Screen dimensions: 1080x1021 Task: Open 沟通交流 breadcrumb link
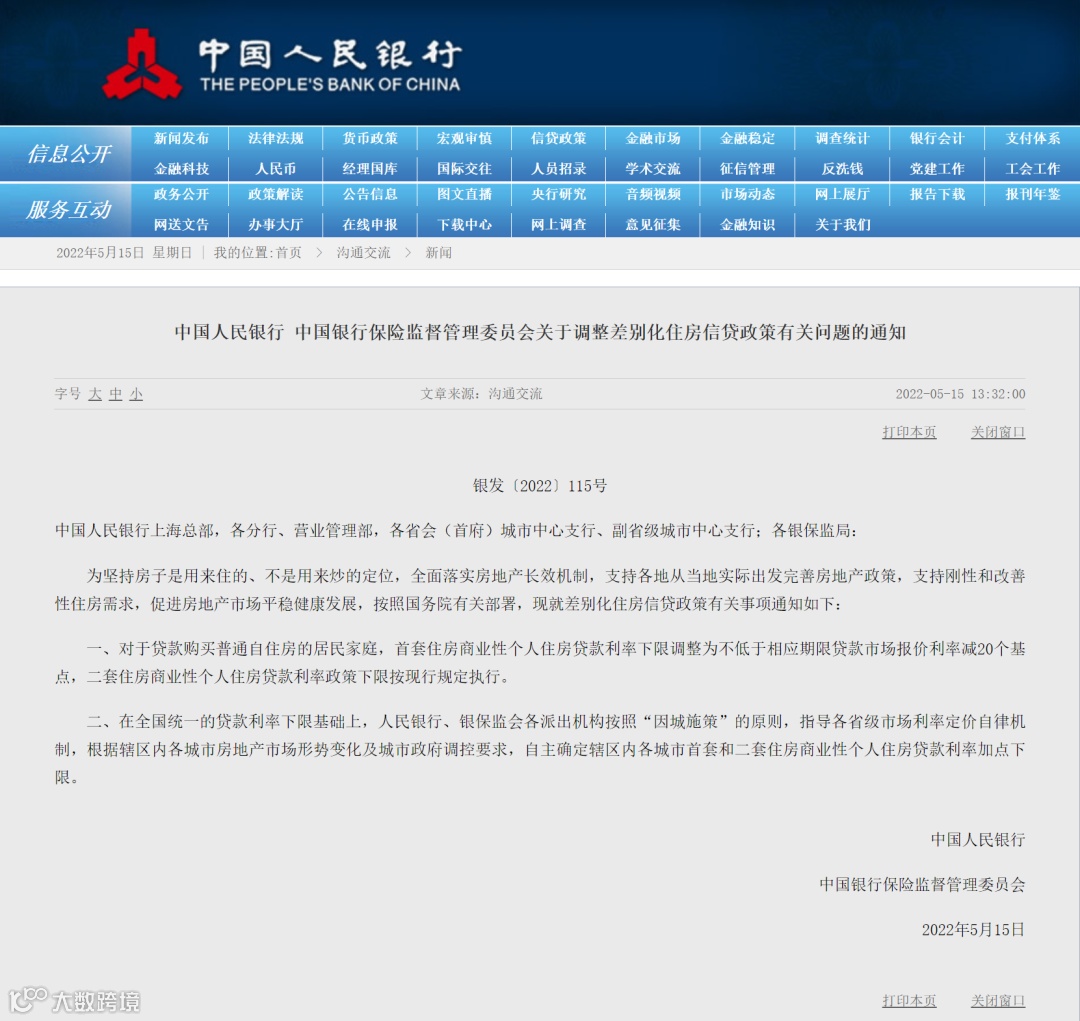tap(363, 253)
